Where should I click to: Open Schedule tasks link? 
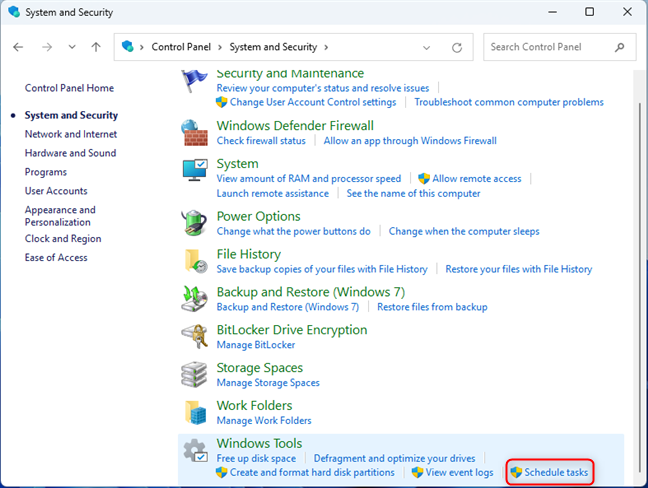tap(556, 472)
